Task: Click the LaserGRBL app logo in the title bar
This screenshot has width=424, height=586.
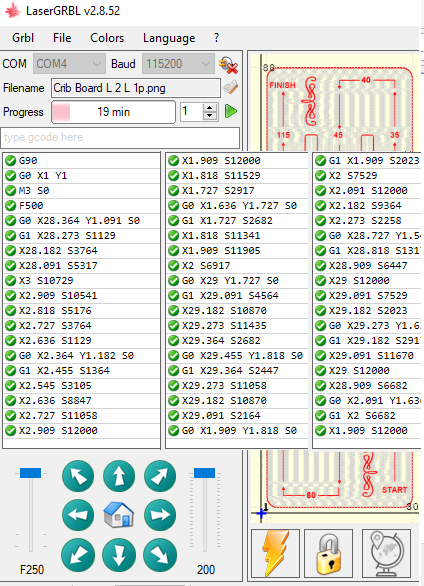Action: (x=13, y=11)
